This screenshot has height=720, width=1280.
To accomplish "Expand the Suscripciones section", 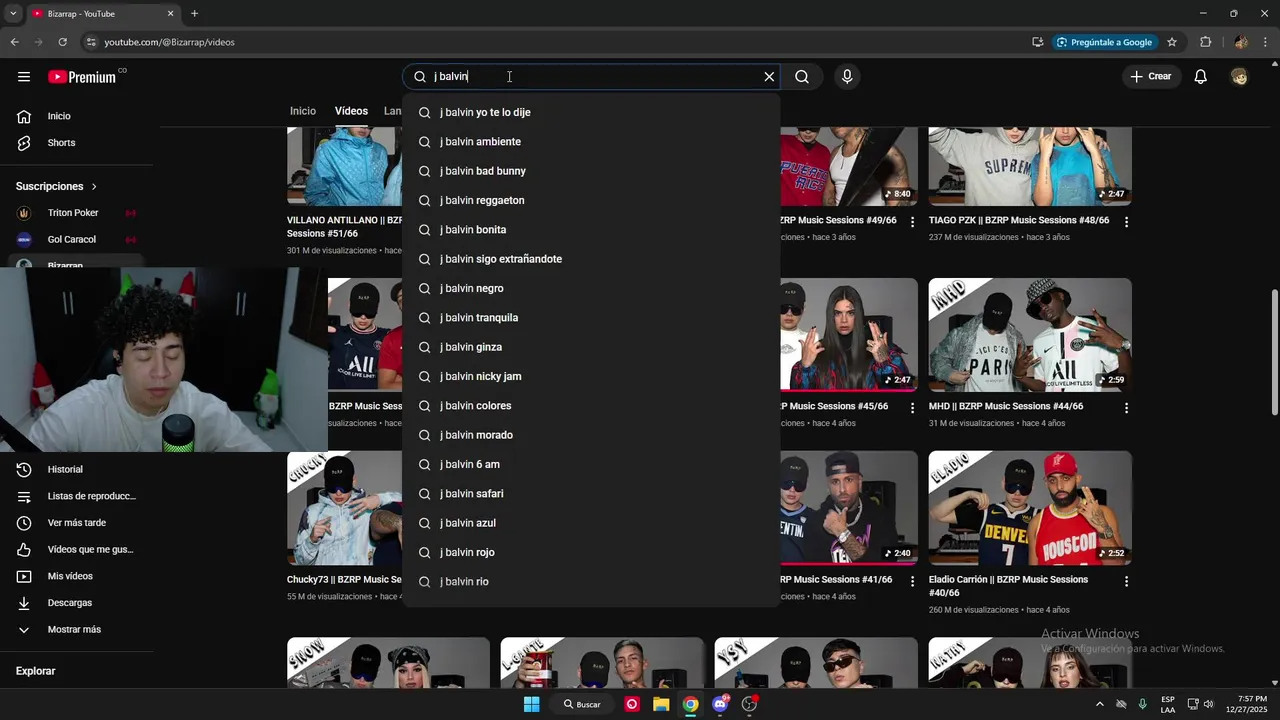I will click(57, 186).
